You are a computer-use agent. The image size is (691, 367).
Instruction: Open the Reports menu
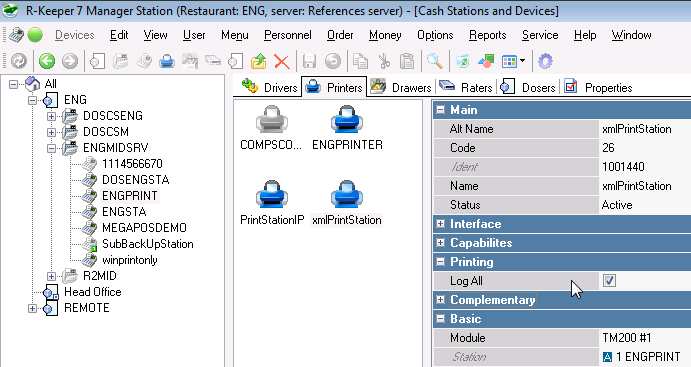coord(487,35)
